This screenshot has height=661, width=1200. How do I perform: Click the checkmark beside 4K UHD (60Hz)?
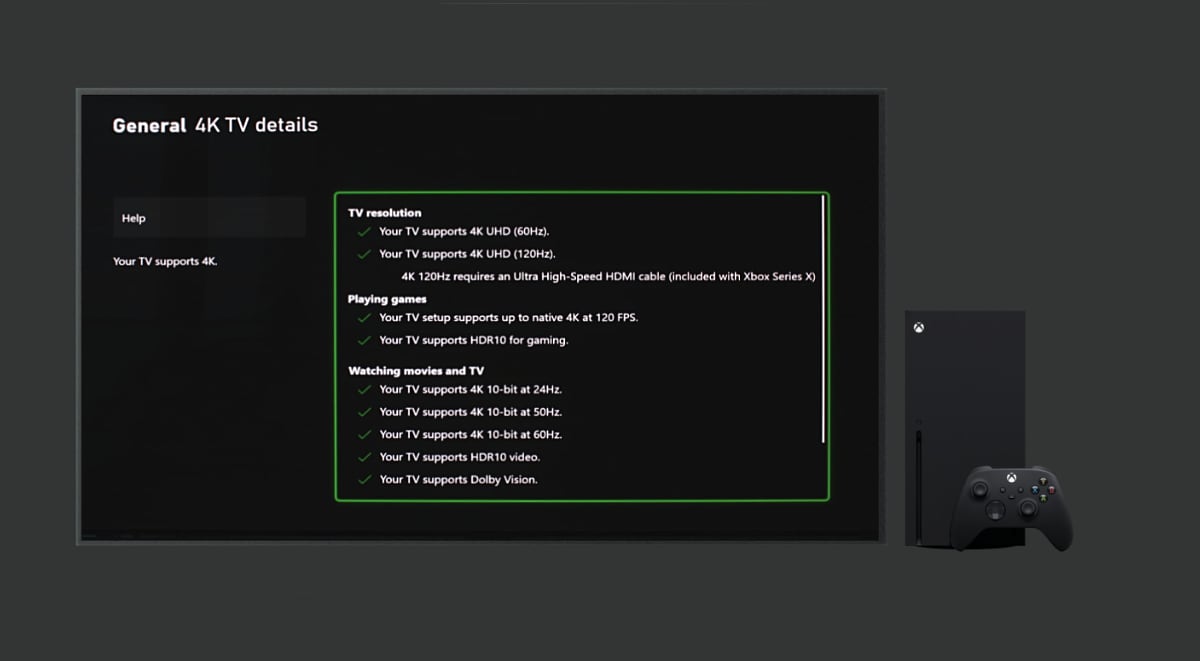363,231
